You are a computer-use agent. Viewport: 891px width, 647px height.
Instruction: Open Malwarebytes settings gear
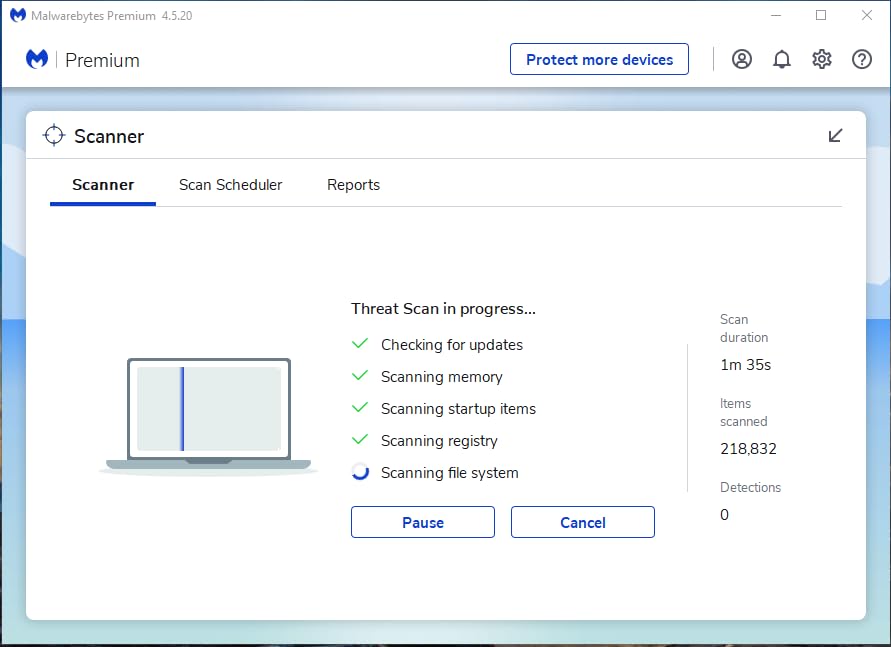point(821,59)
